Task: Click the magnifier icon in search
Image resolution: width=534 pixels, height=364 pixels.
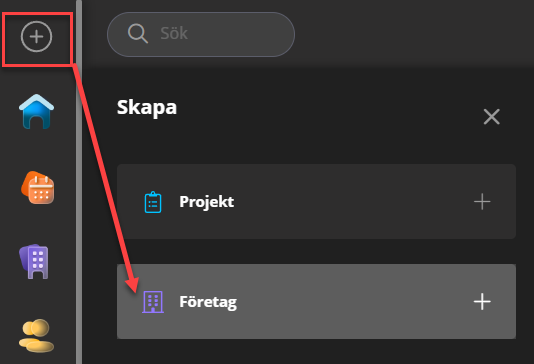Action: click(x=138, y=33)
